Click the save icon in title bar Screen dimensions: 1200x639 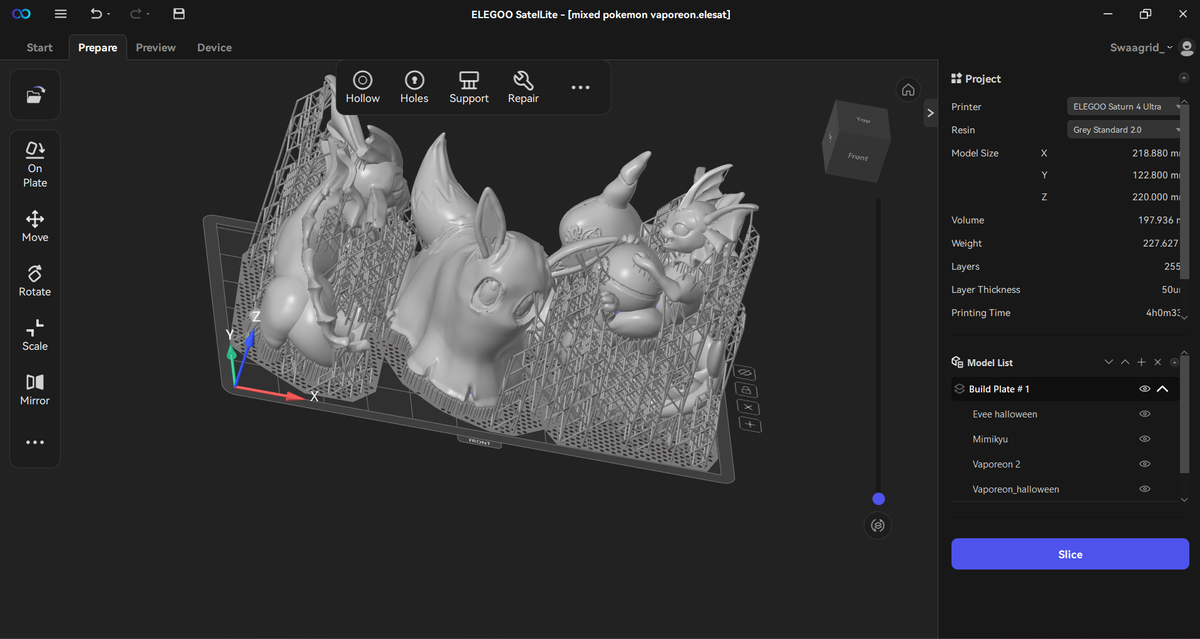coord(178,14)
